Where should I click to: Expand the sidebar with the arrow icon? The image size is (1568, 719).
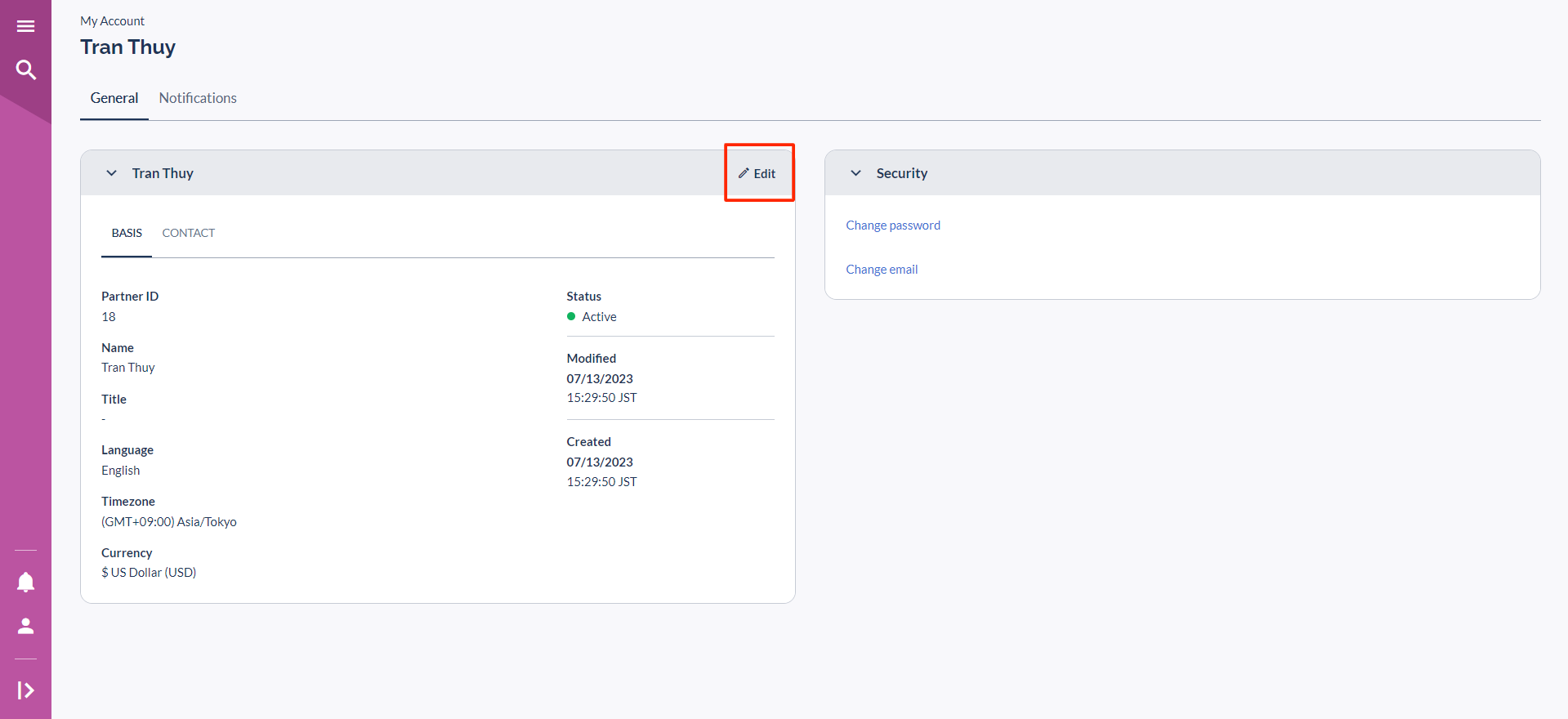tap(25, 690)
